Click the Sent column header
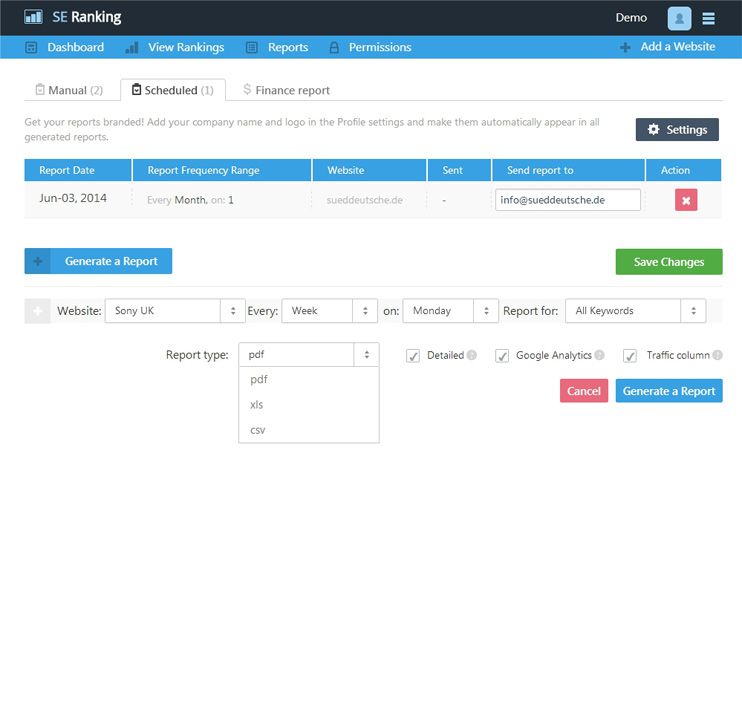 coord(459,170)
